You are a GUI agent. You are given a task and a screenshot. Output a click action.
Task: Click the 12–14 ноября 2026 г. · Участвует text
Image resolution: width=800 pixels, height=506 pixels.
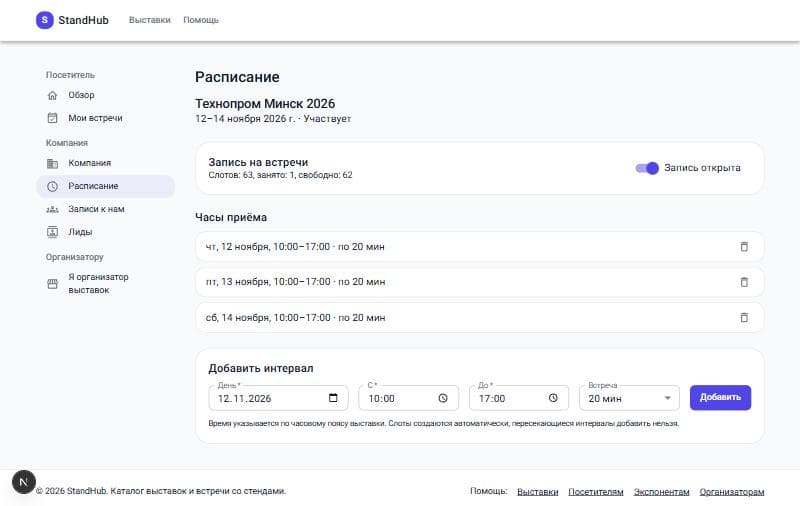[x=273, y=119]
